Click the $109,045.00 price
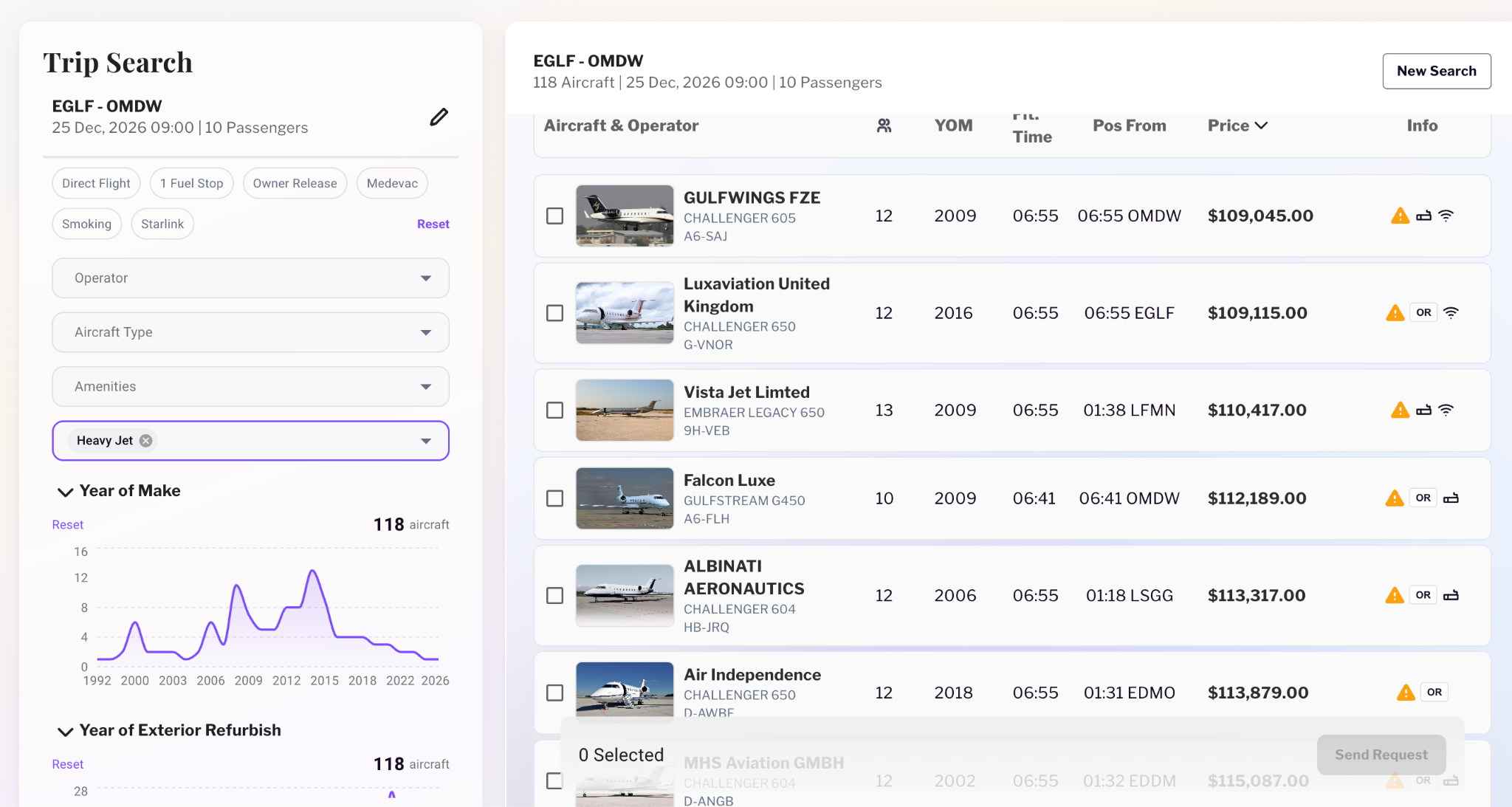The width and height of the screenshot is (1512, 807). pyautogui.click(x=1260, y=216)
